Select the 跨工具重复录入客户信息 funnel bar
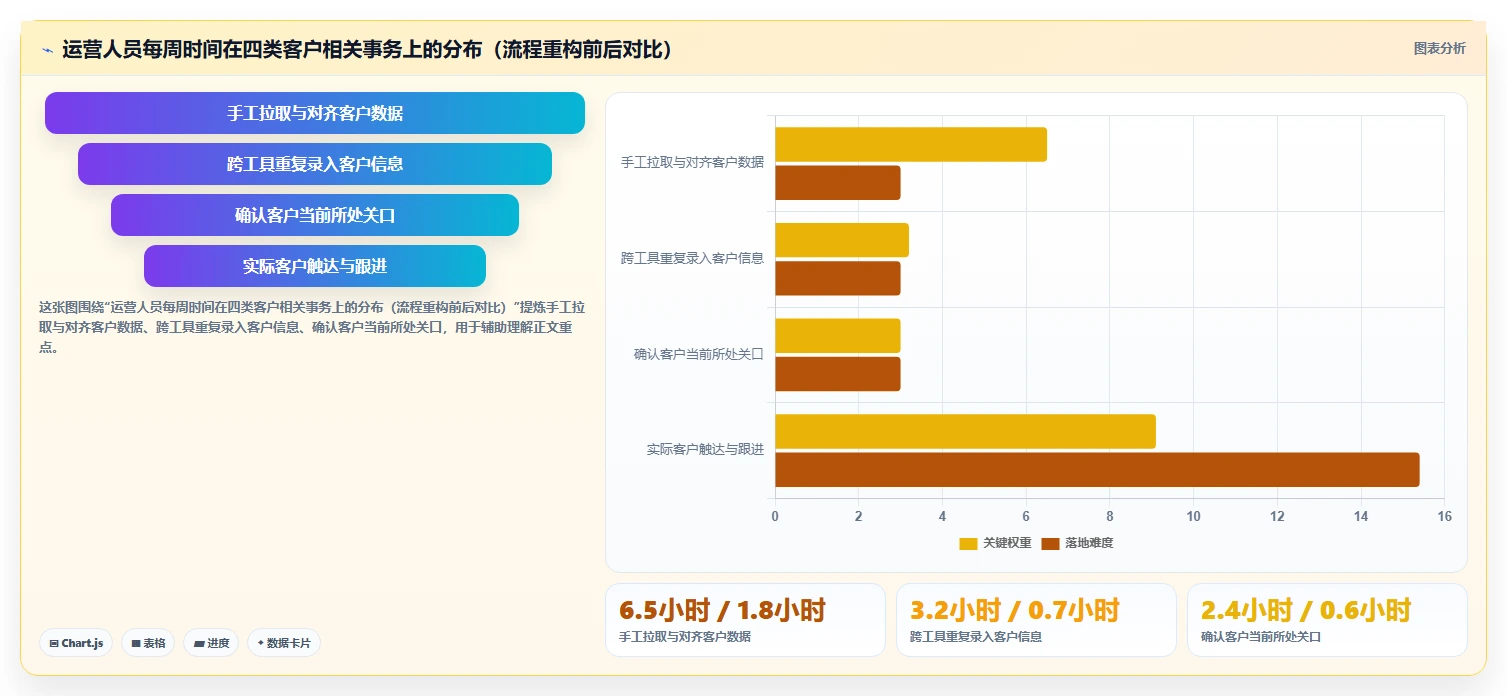Screen dimensions: 1507x696 315,164
